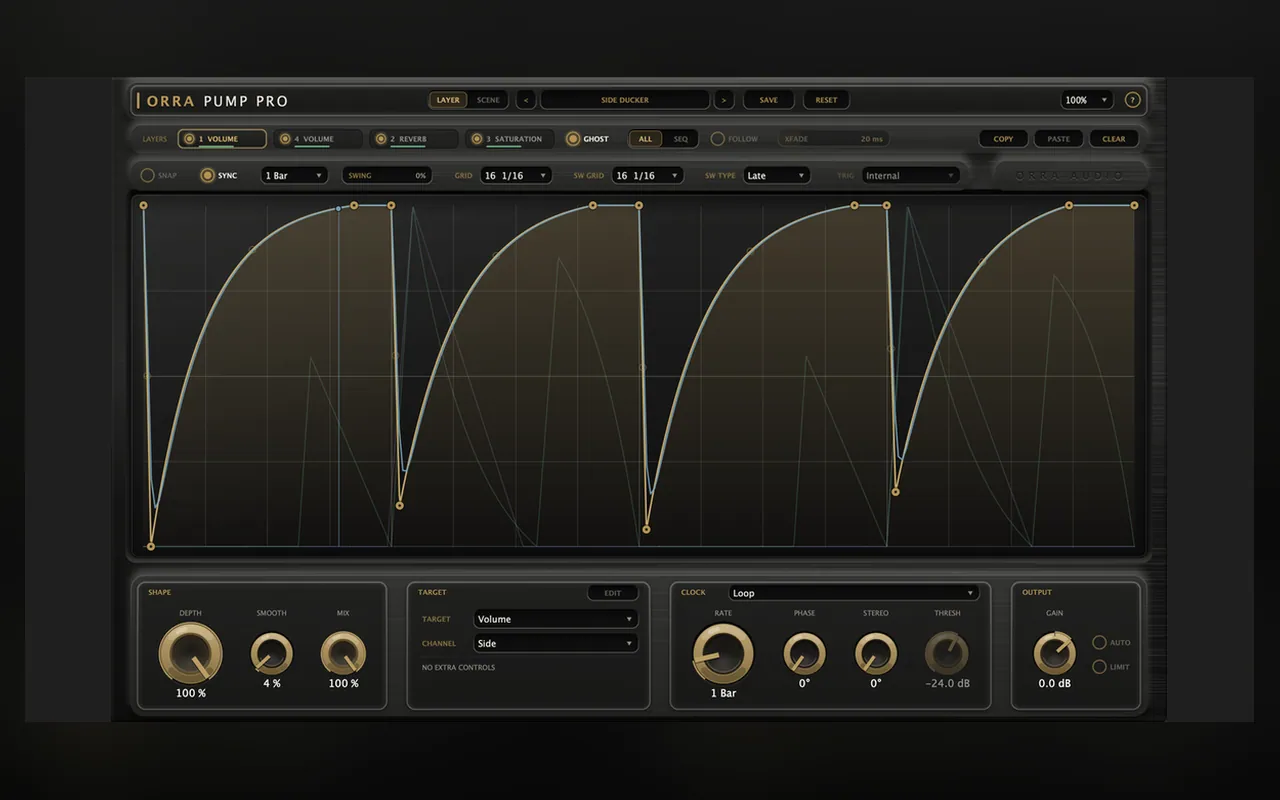Viewport: 1280px width, 800px height.
Task: Open the help question mark icon
Action: 1132,100
